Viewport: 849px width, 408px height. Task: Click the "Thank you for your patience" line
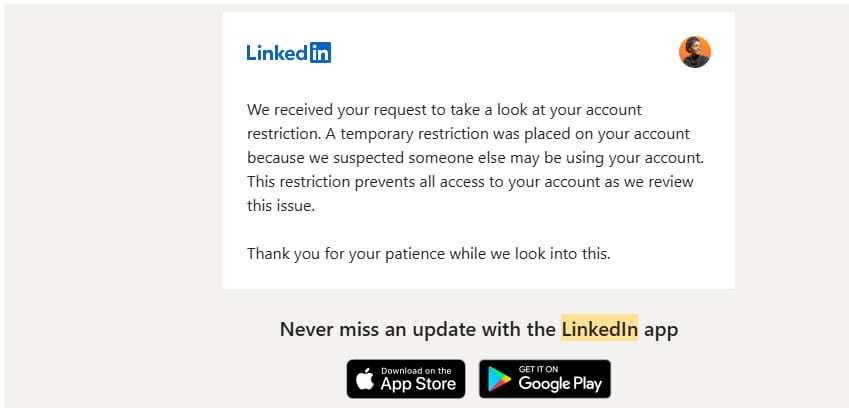coord(429,253)
